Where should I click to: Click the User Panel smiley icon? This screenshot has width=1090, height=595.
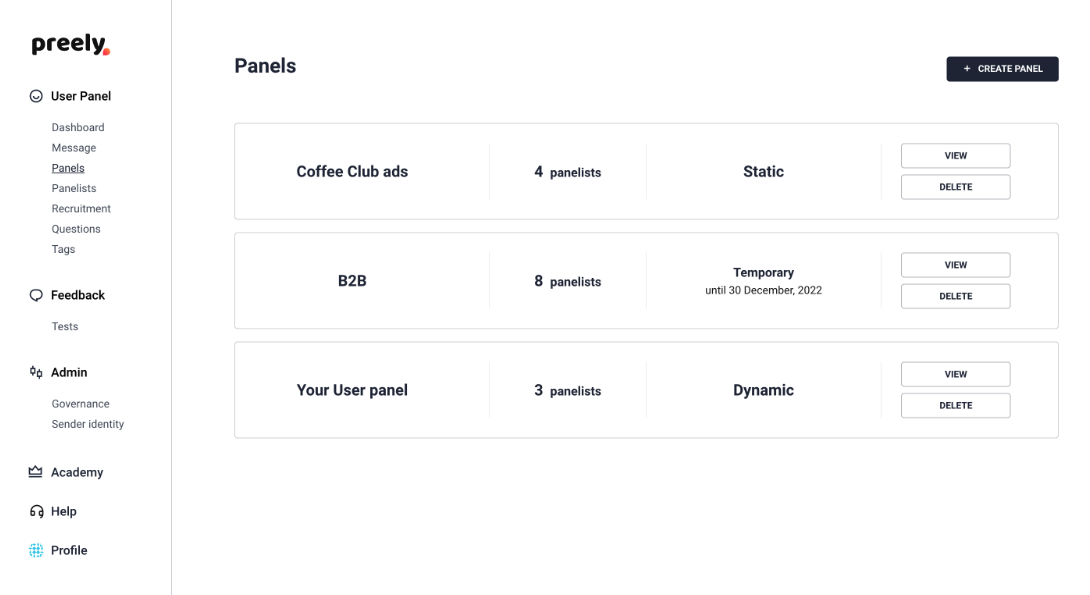36,96
